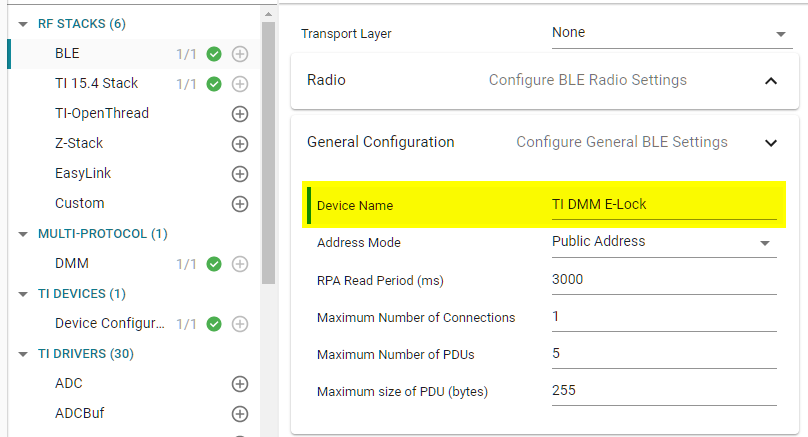Click green checkmark beside TI 15.4 Stack
The height and width of the screenshot is (437, 808).
tap(213, 84)
